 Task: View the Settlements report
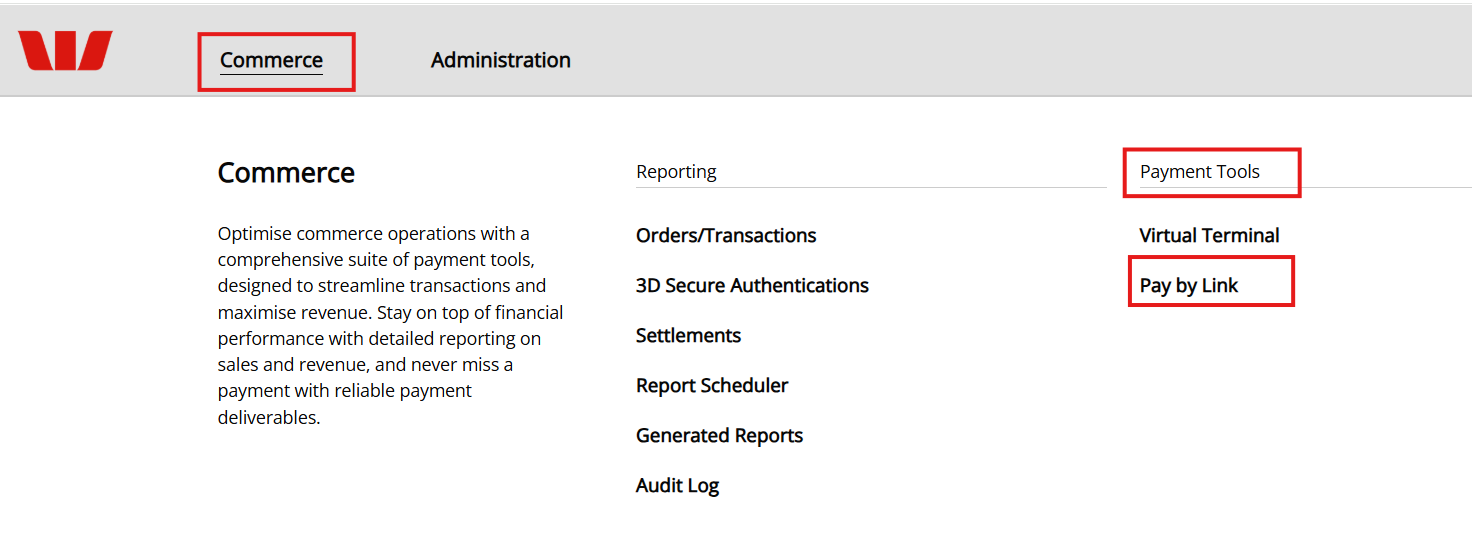tap(688, 335)
